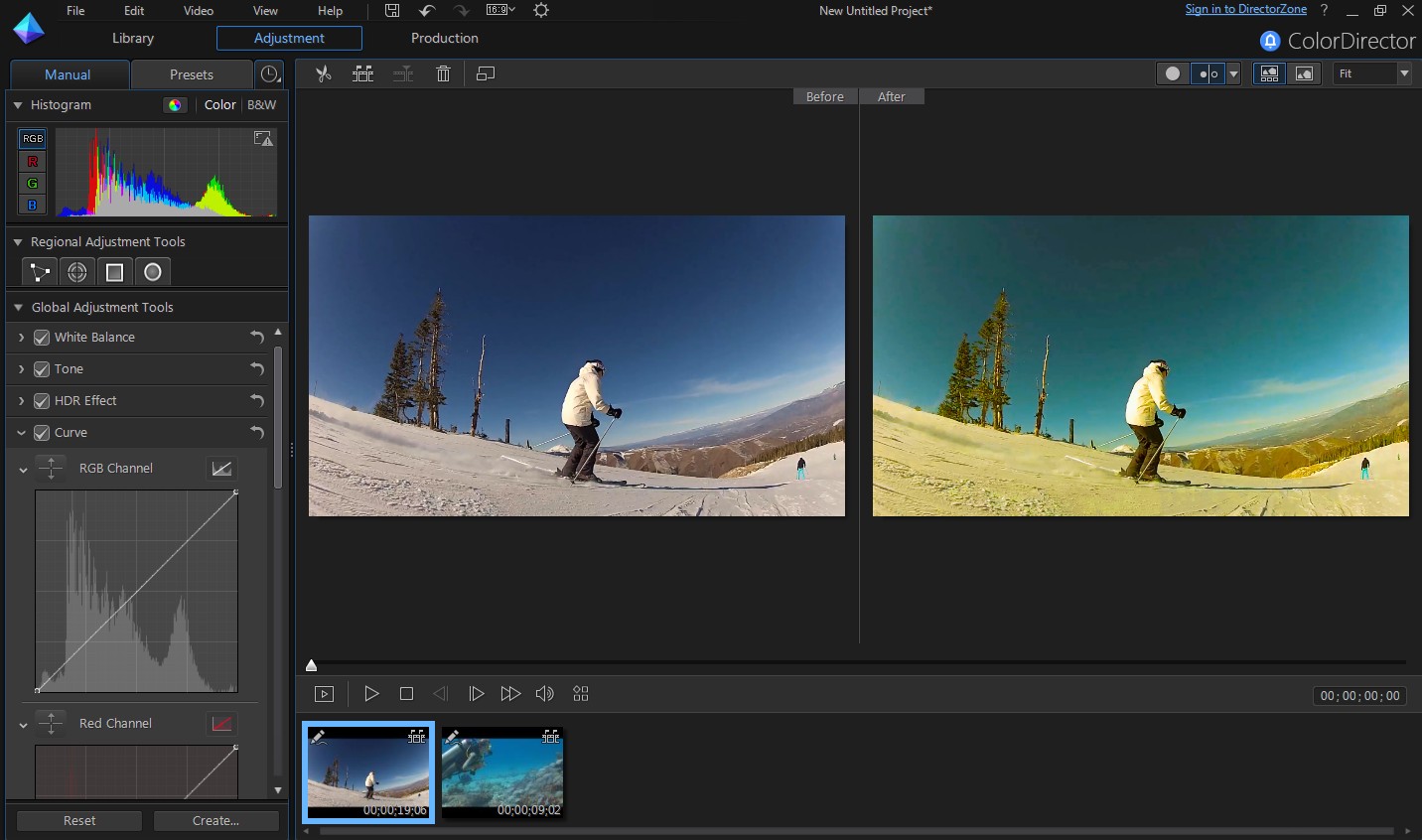Viewport: 1422px width, 840px height.
Task: Uncheck the White Balance adjustment
Action: tap(41, 338)
